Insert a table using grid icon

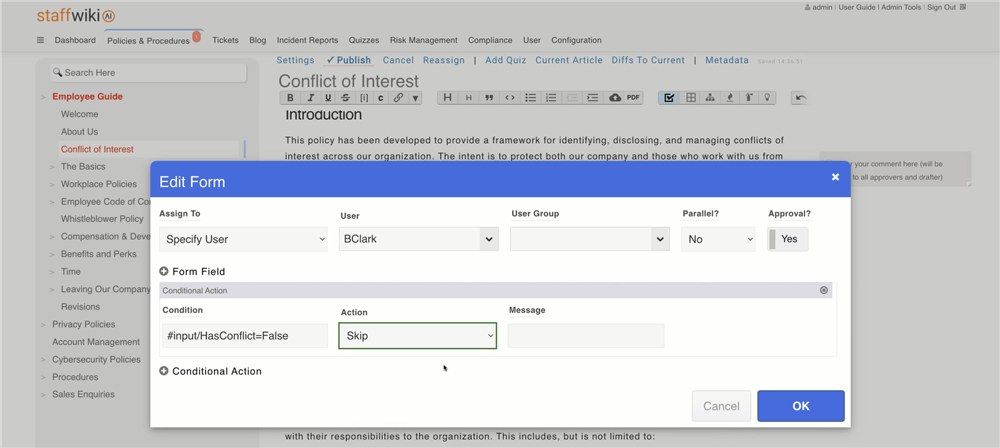[x=690, y=98]
